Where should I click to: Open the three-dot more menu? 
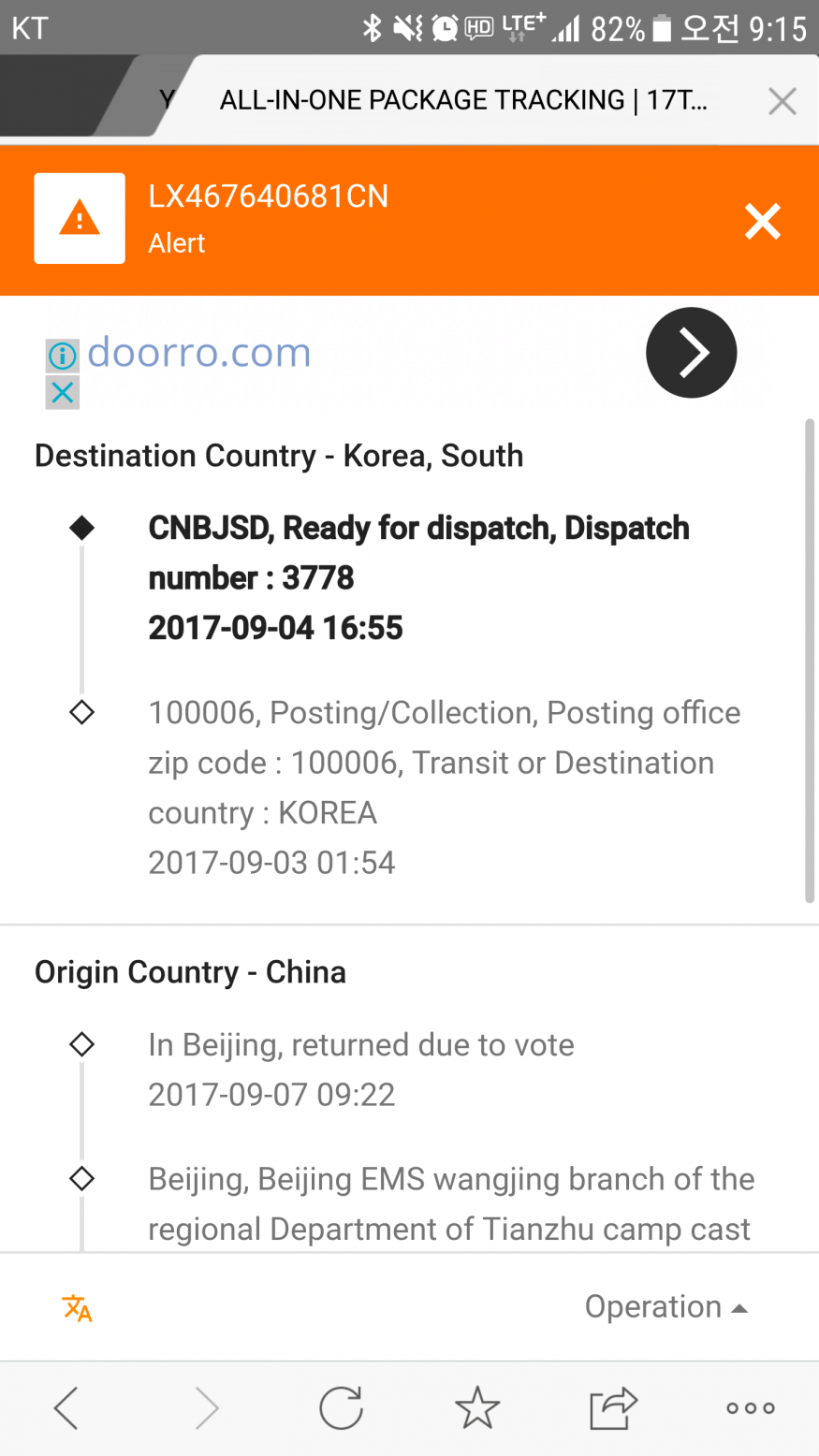pos(751,1407)
